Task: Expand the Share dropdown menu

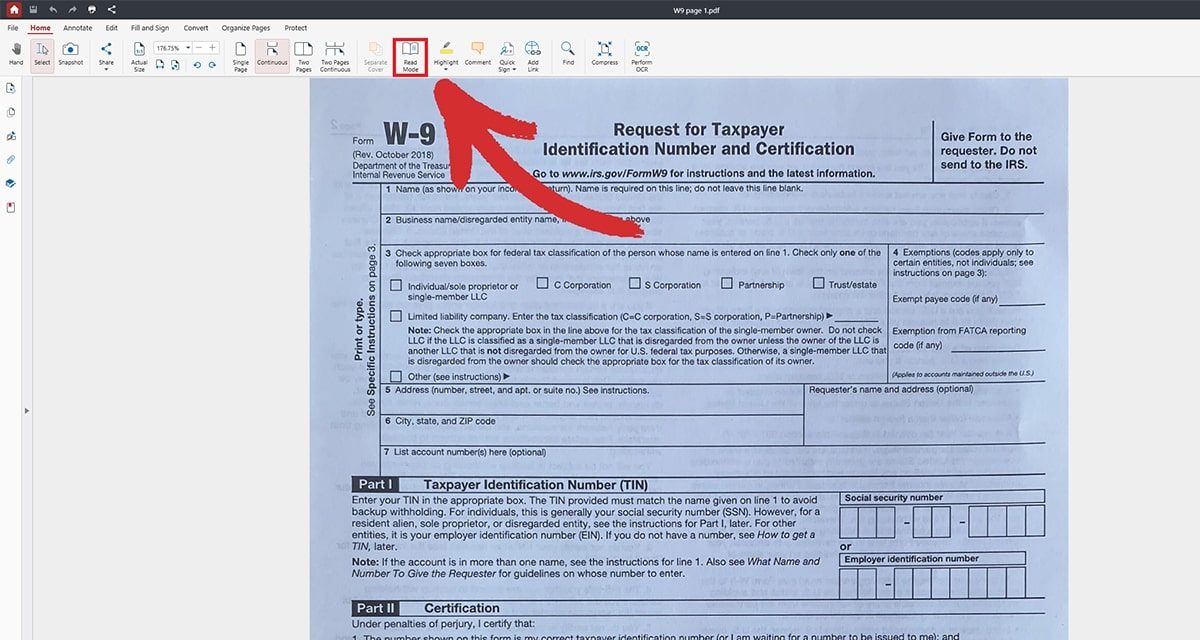Action: 106,69
